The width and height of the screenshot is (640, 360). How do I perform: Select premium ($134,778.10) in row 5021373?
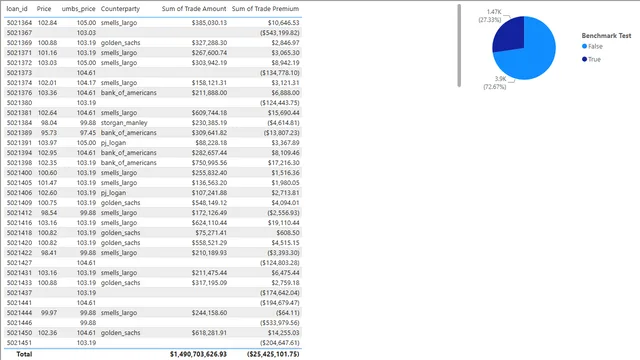[280, 73]
